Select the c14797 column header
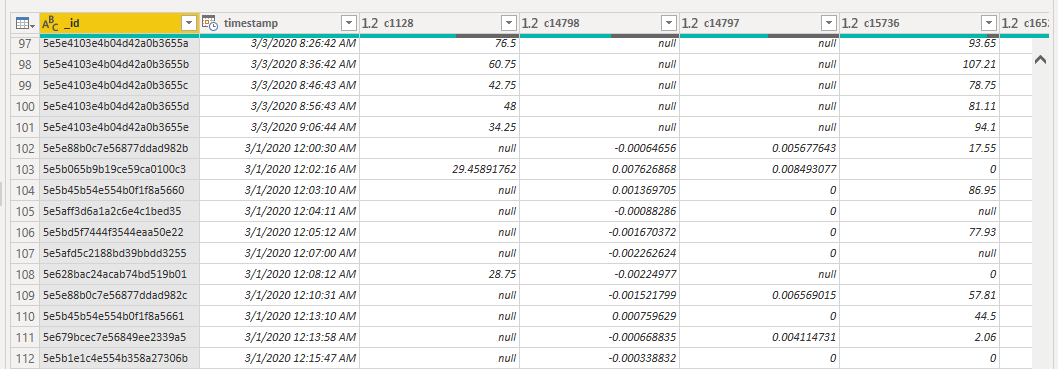 point(760,24)
